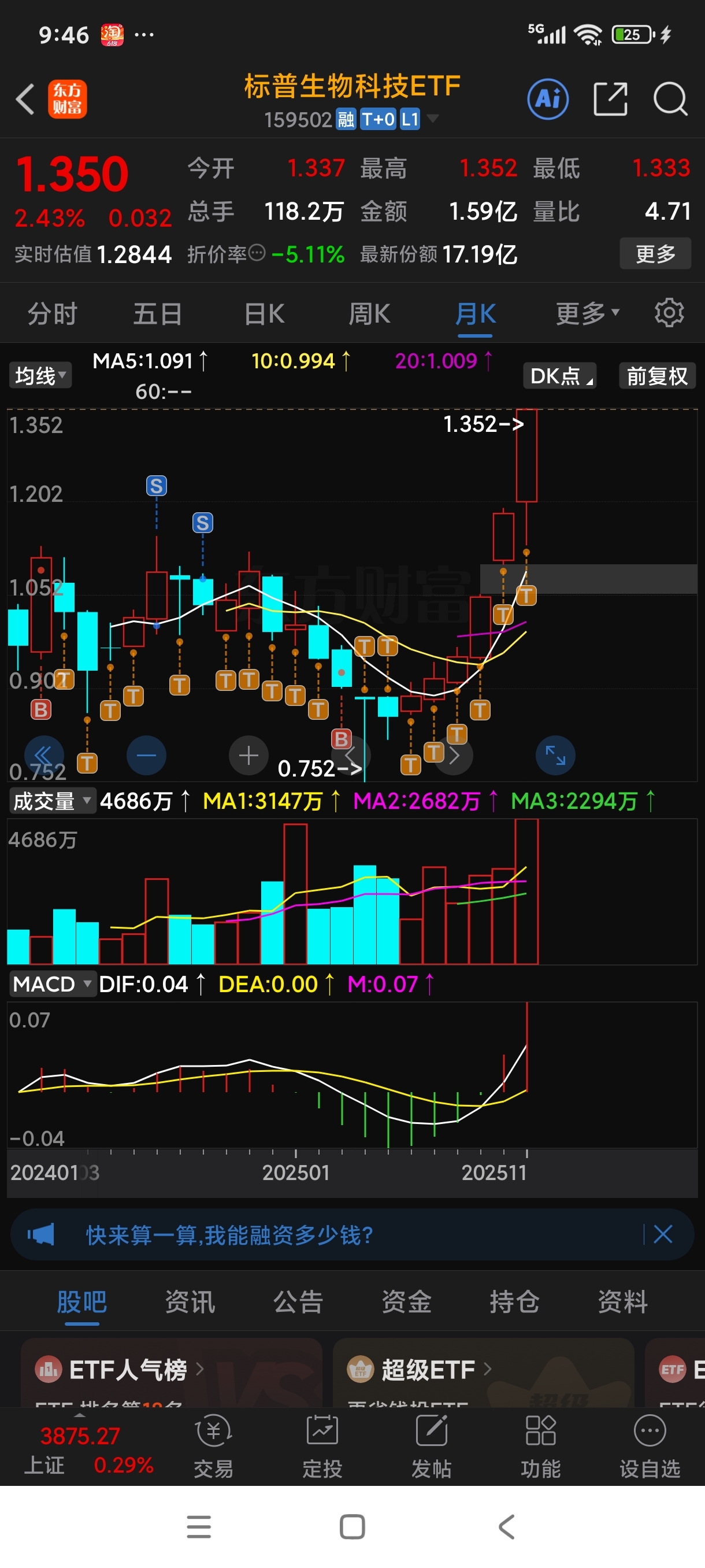Tap the latest red monthly candlestick

tap(527, 455)
